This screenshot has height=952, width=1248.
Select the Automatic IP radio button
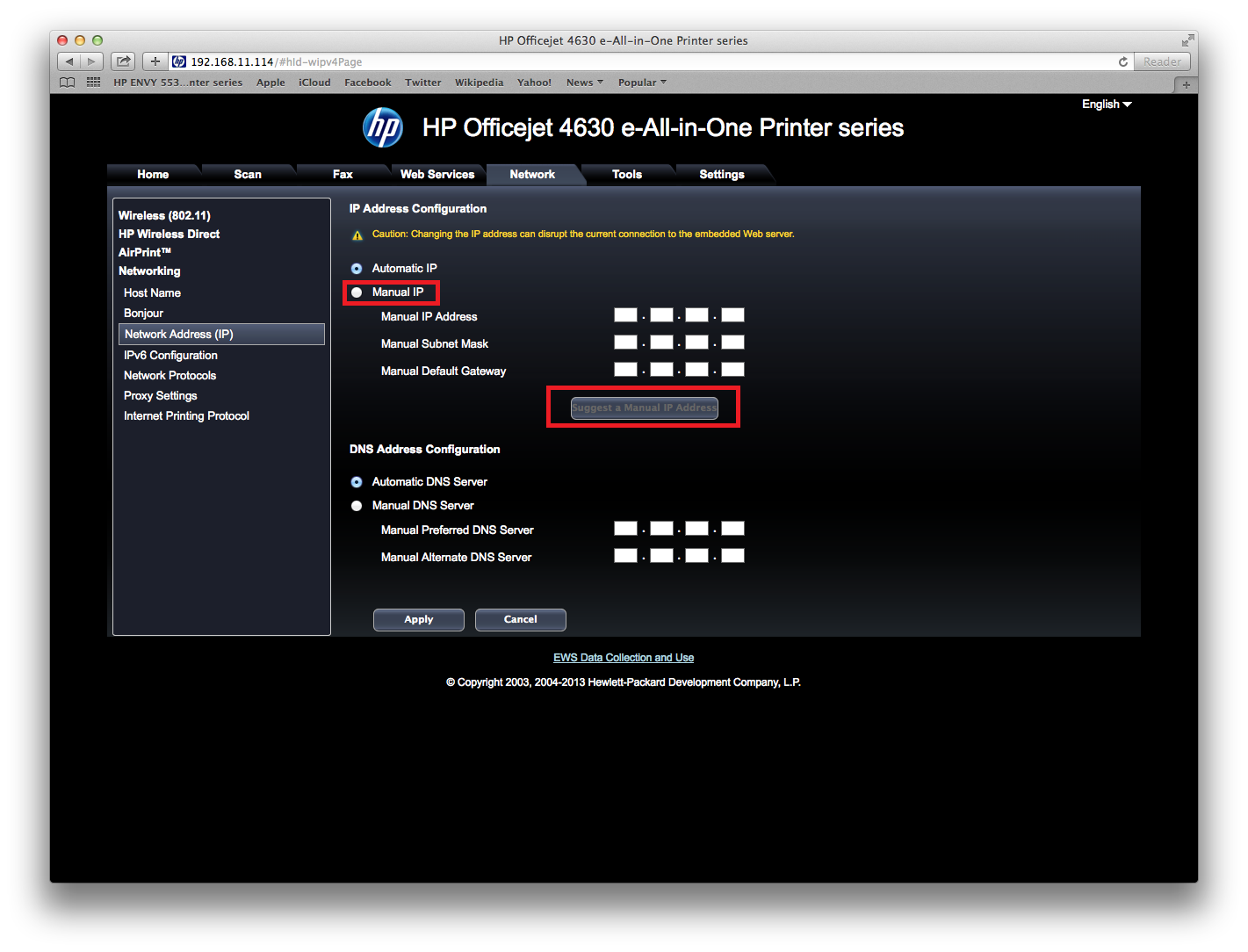coord(357,269)
